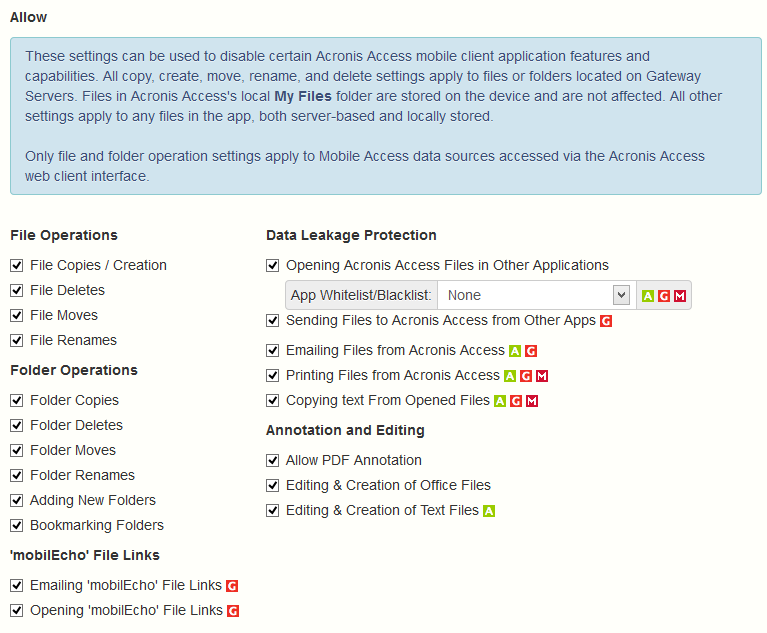Viewport: 767px width, 633px height.
Task: Click G badge after Opening 'mobilEcho' File Links
Action: click(x=233, y=611)
